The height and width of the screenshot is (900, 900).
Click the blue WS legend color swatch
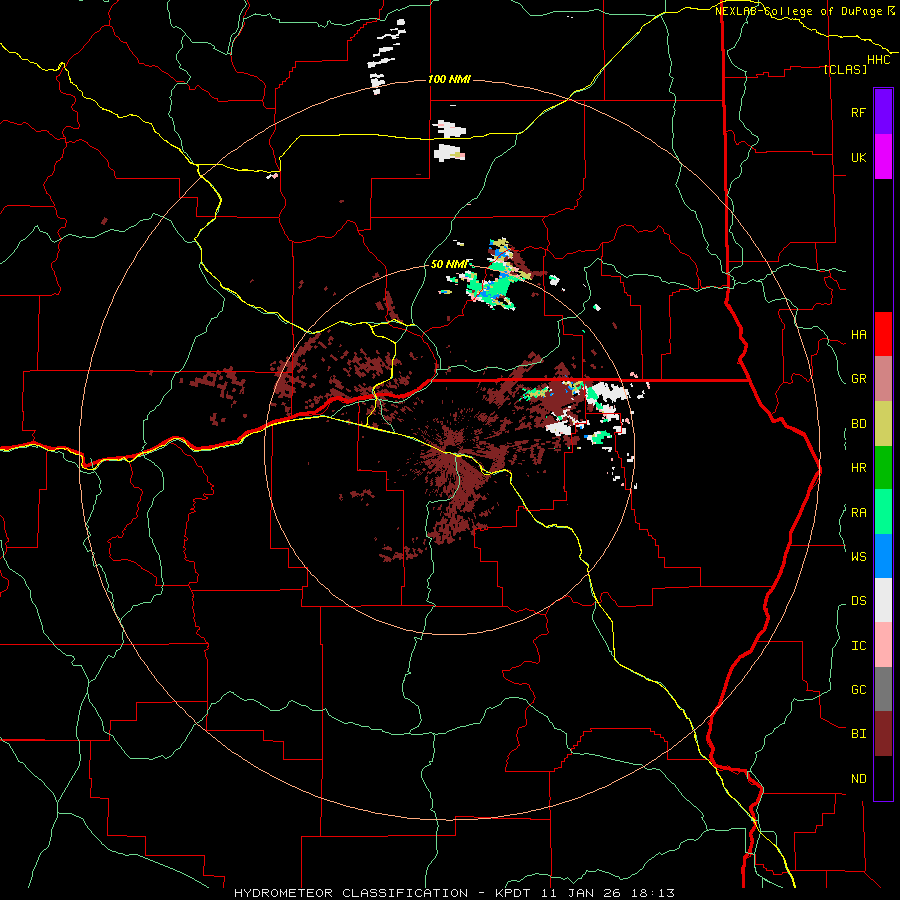coord(883,556)
